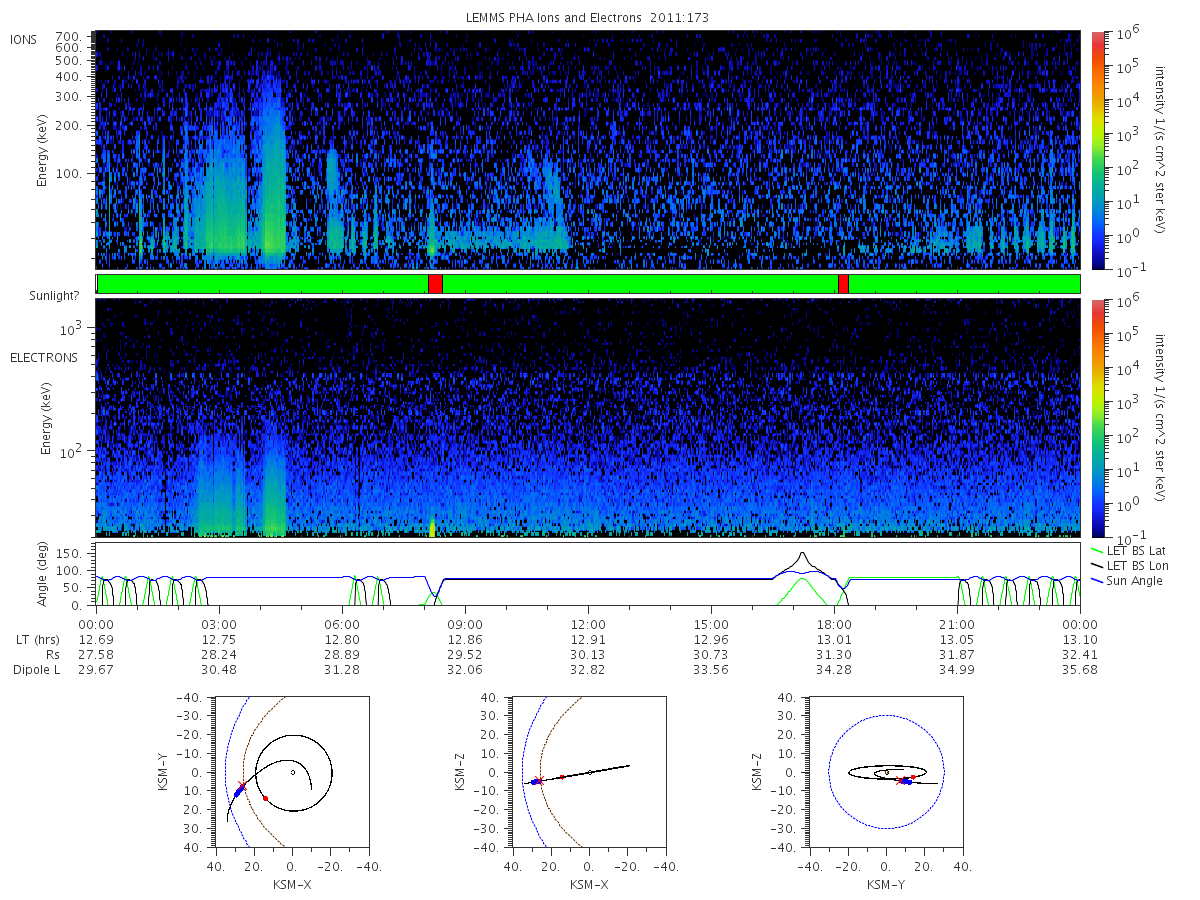1200x900 pixels.
Task: Click the 21:00 time axis label
Action: (x=957, y=625)
